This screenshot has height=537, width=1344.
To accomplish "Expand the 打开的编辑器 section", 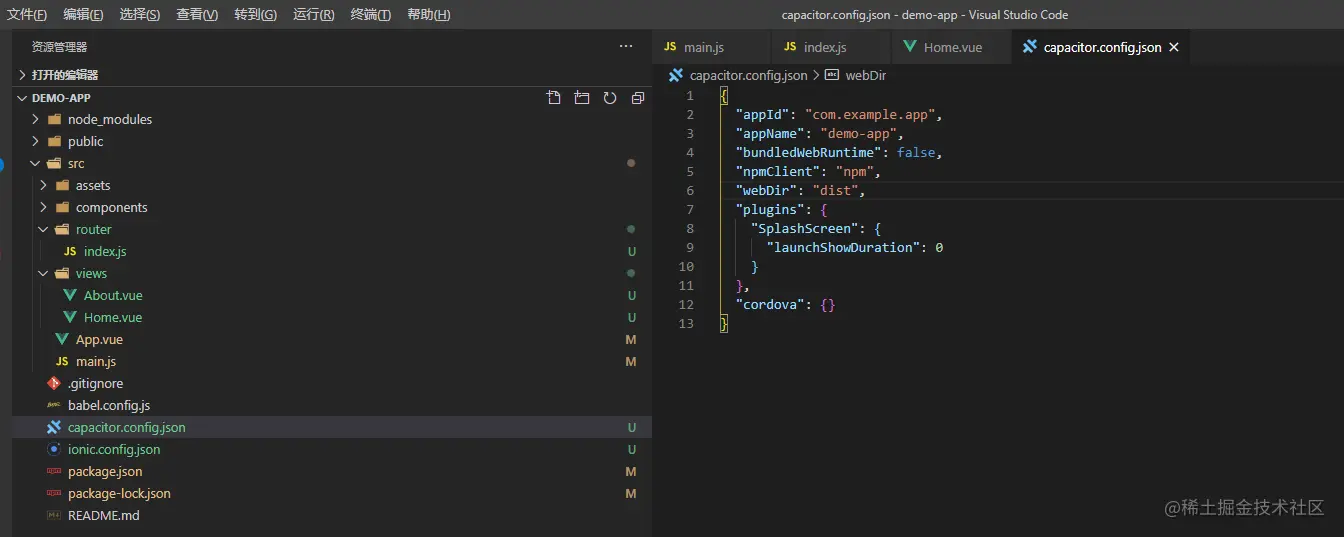I will (23, 75).
